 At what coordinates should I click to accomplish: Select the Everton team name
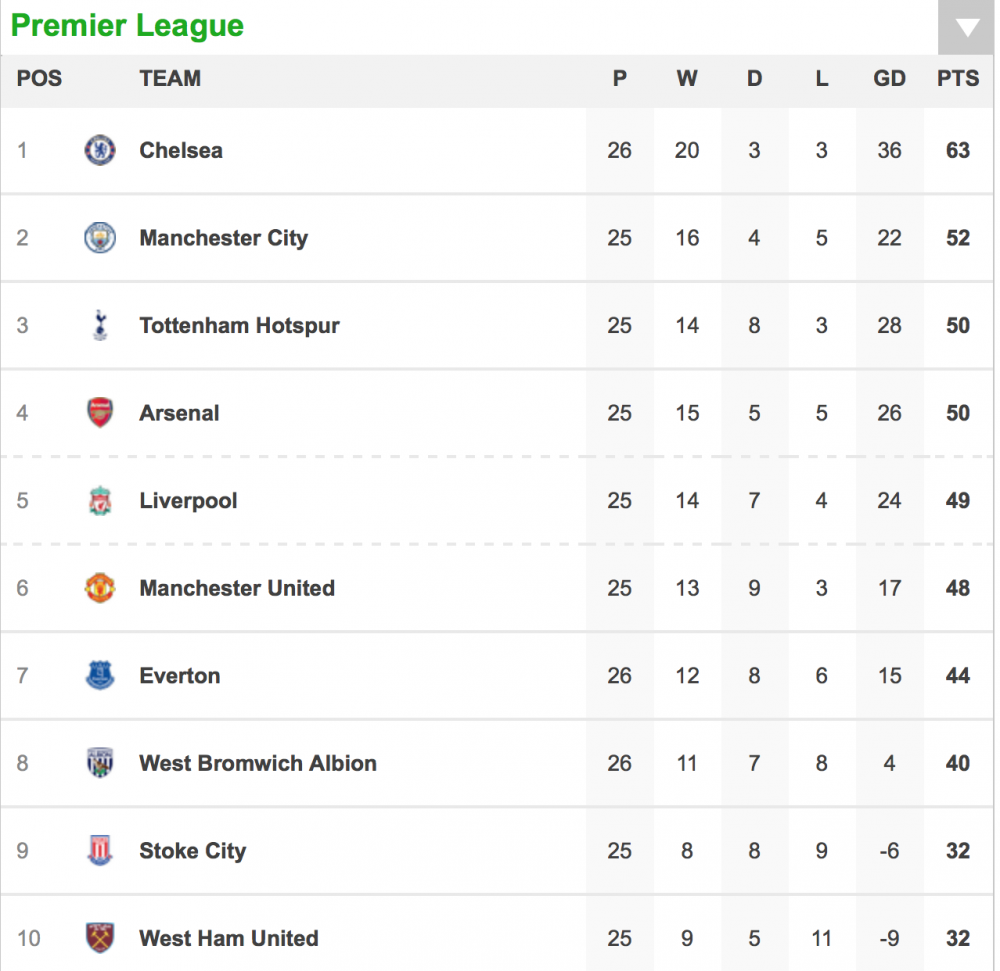click(x=180, y=676)
